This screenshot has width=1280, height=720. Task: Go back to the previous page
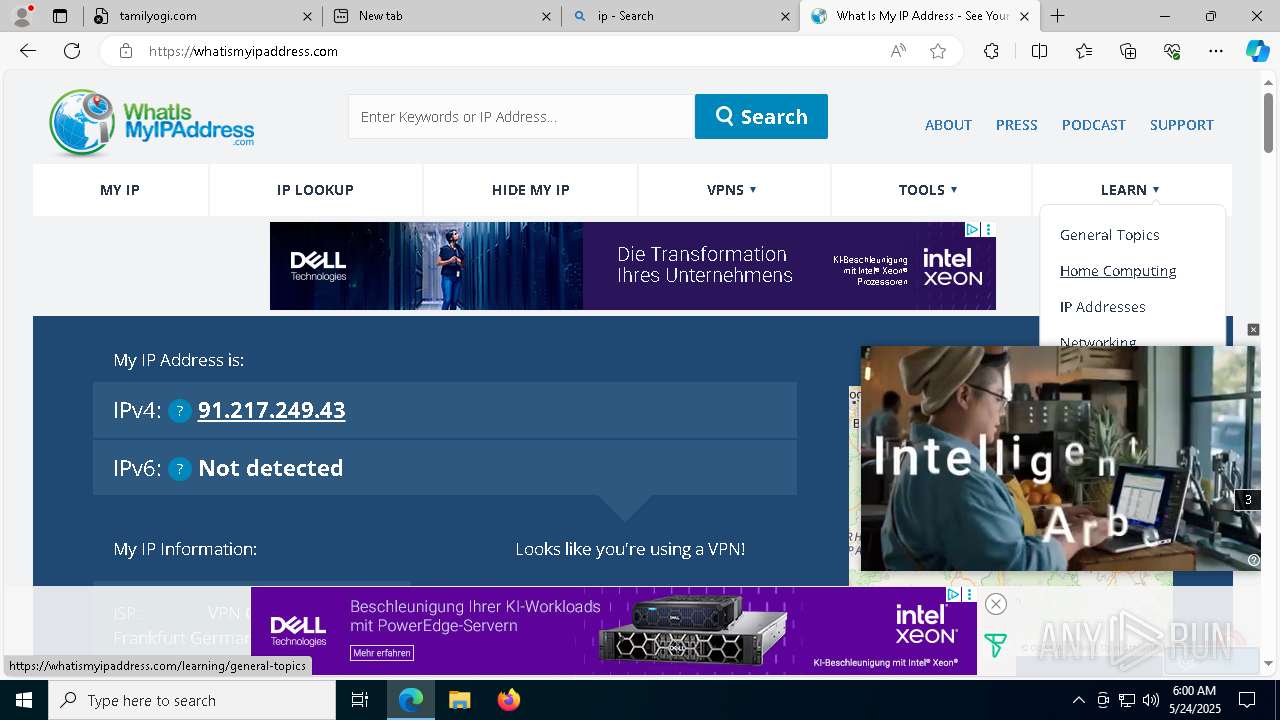click(28, 51)
